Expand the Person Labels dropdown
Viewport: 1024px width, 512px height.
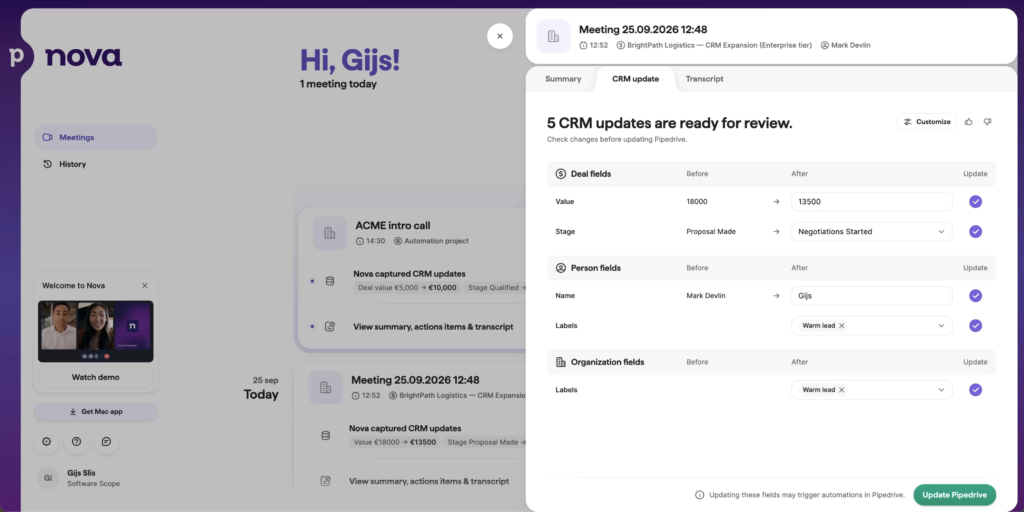(x=941, y=325)
